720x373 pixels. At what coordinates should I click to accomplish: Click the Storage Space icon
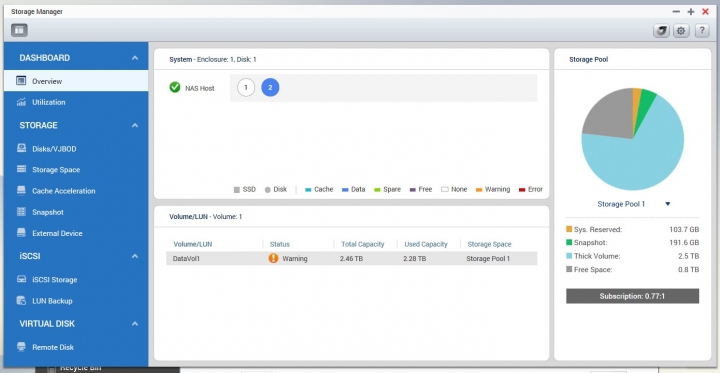tap(21, 169)
